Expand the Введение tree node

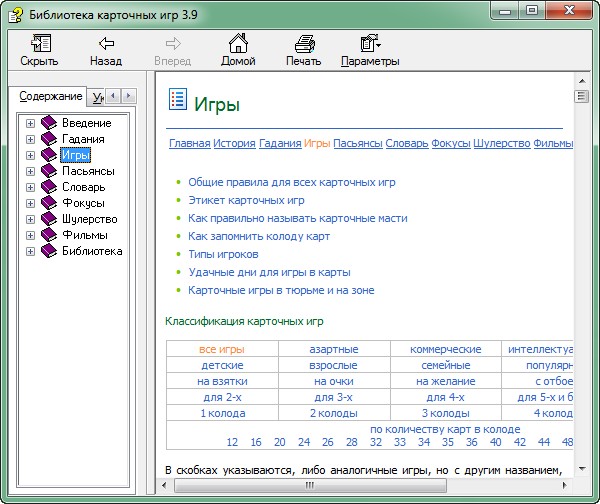pos(30,123)
